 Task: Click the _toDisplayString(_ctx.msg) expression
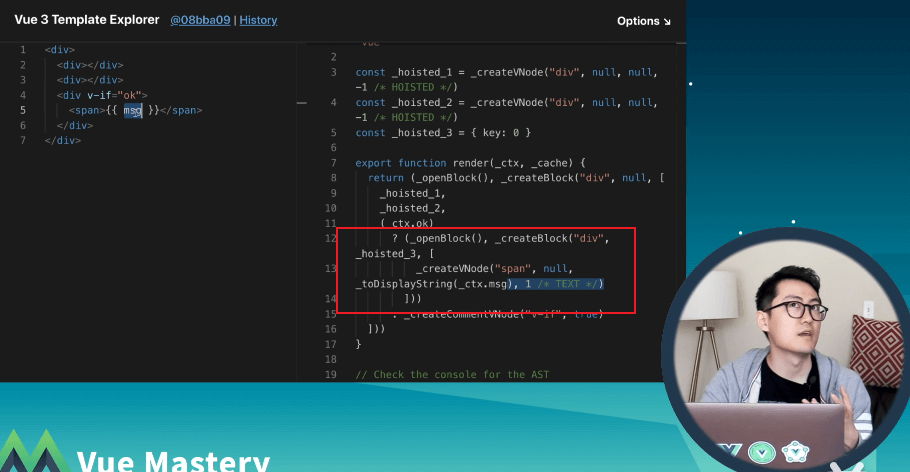click(x=434, y=284)
